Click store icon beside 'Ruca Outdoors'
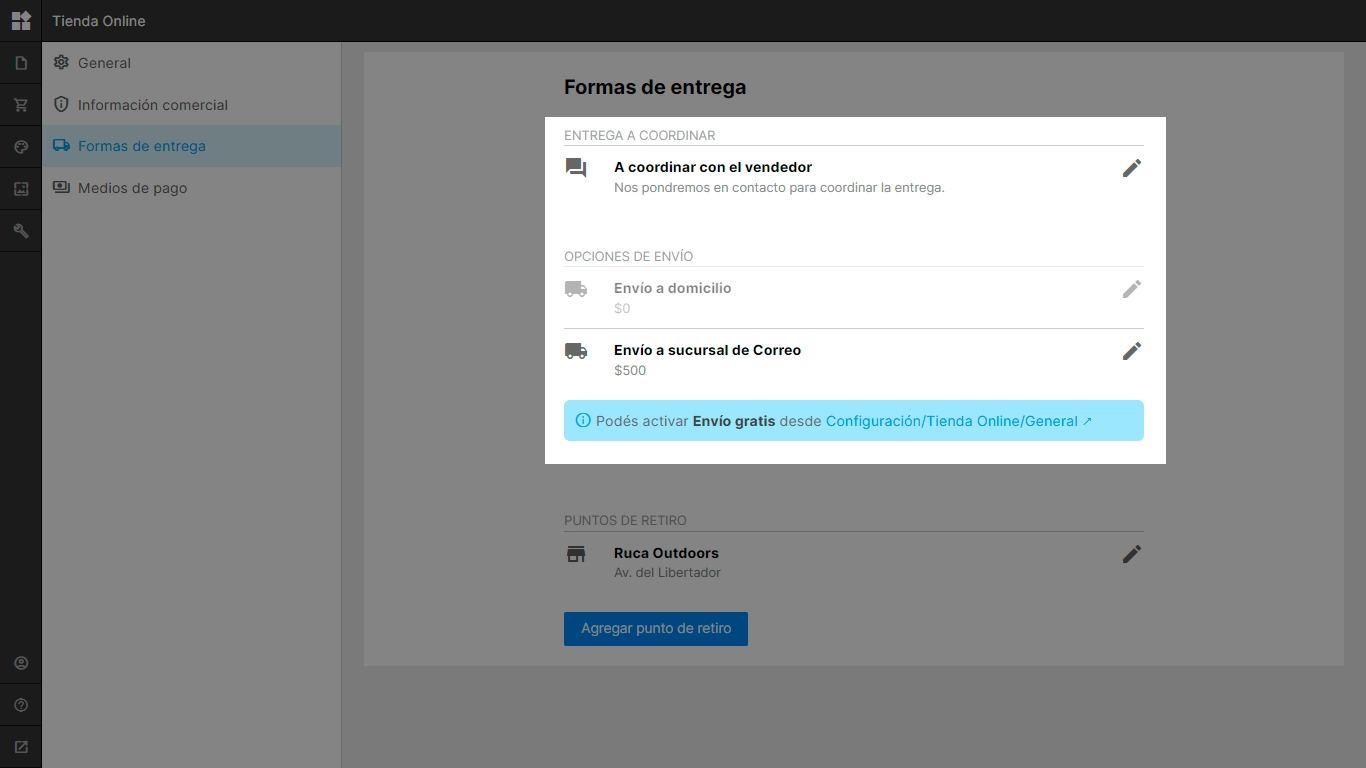The width and height of the screenshot is (1366, 768). (x=576, y=554)
